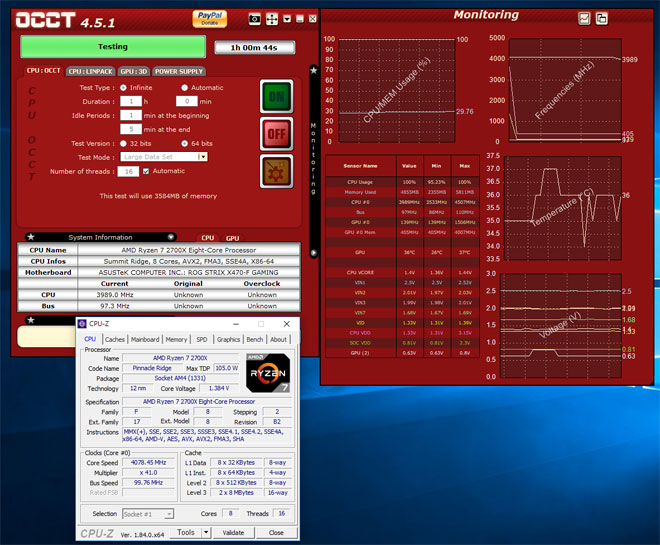Open SPD tab in CPU-Z

pyautogui.click(x=202, y=339)
